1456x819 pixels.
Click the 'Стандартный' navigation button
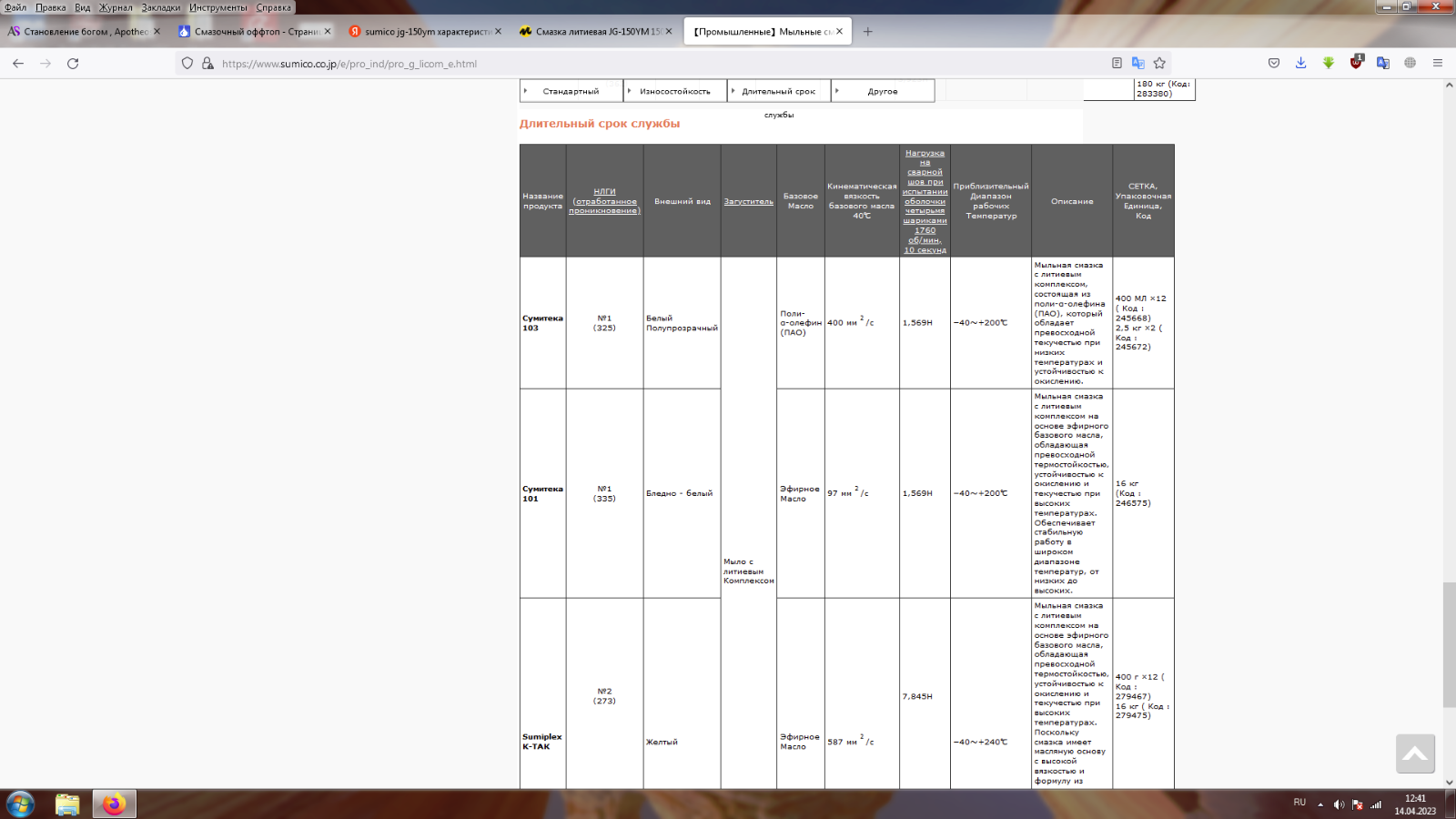coord(571,91)
